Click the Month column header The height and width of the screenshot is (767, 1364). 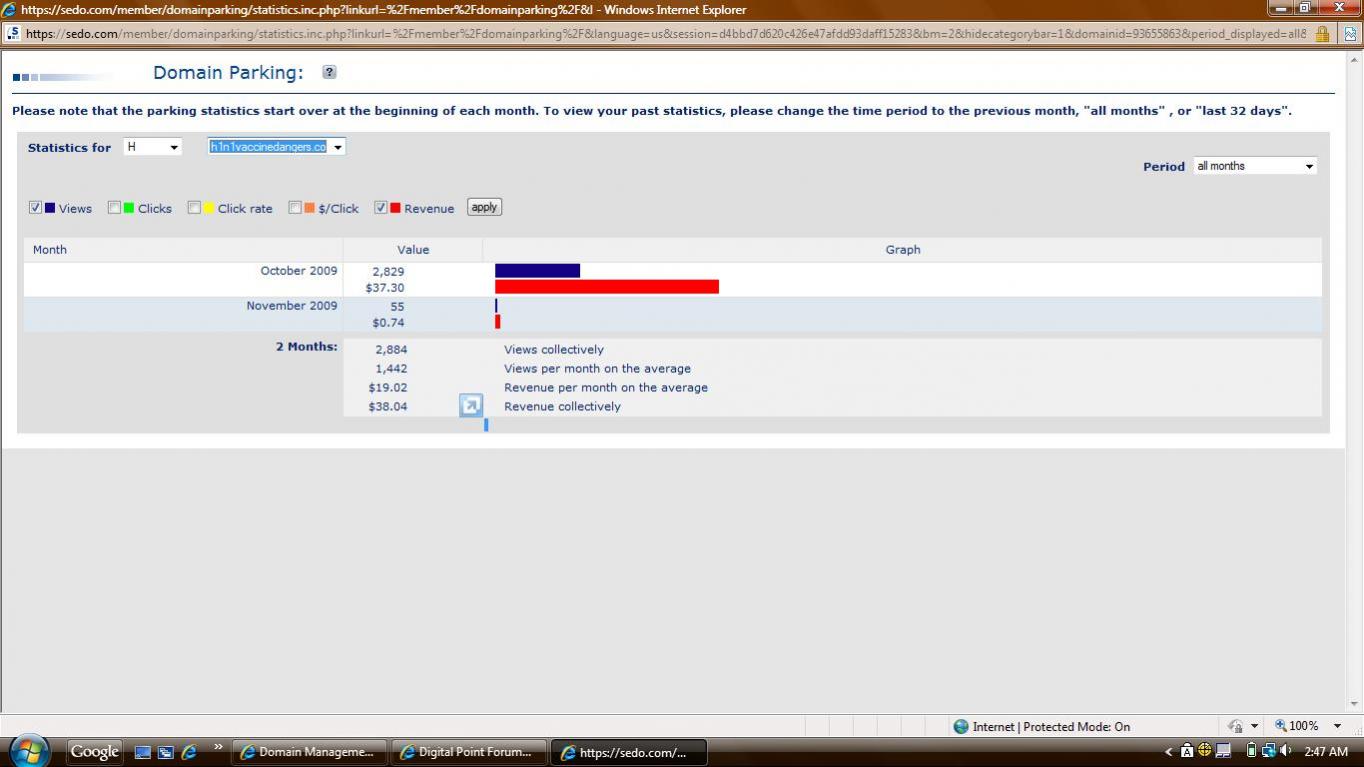pos(50,250)
